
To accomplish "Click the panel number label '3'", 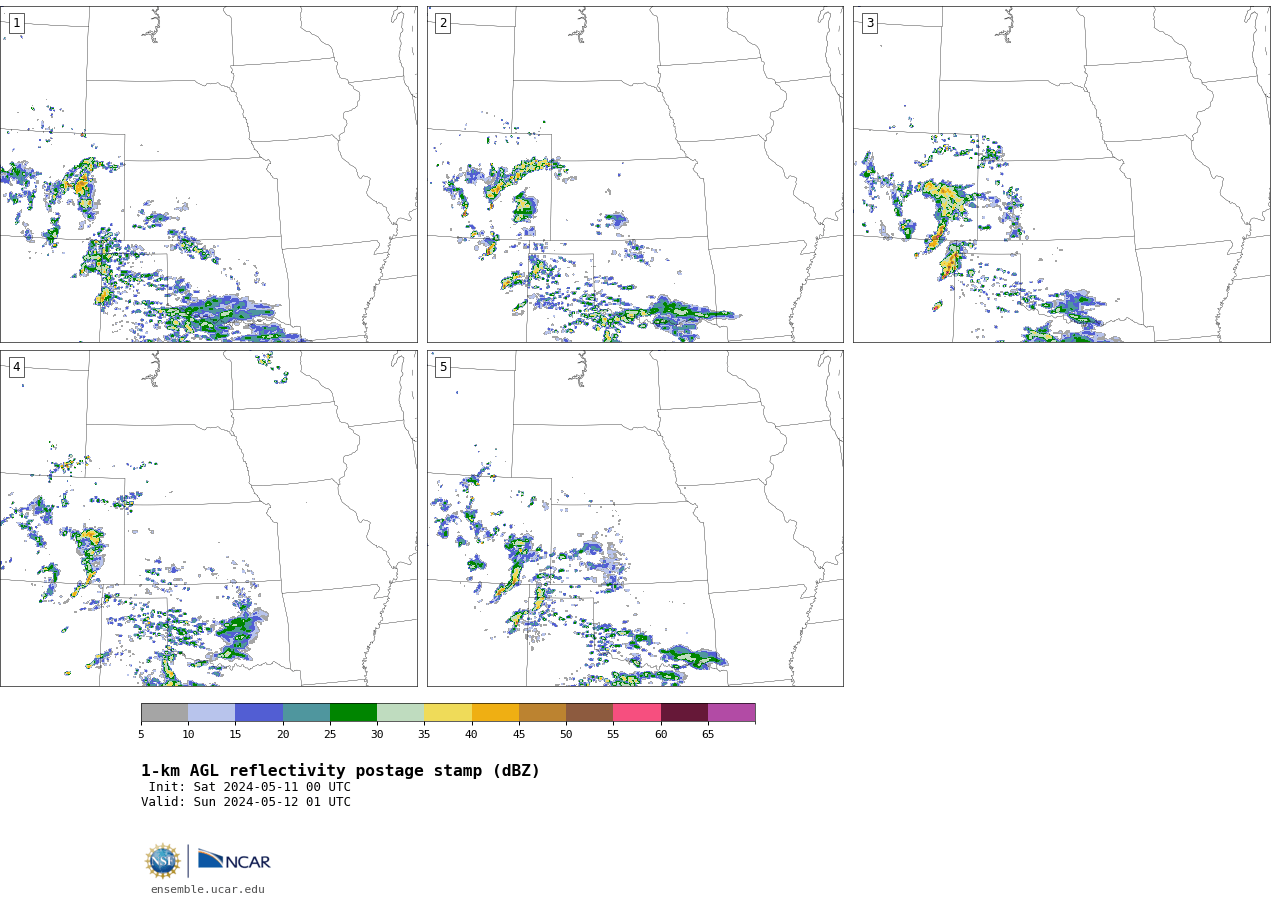I will pos(869,23).
